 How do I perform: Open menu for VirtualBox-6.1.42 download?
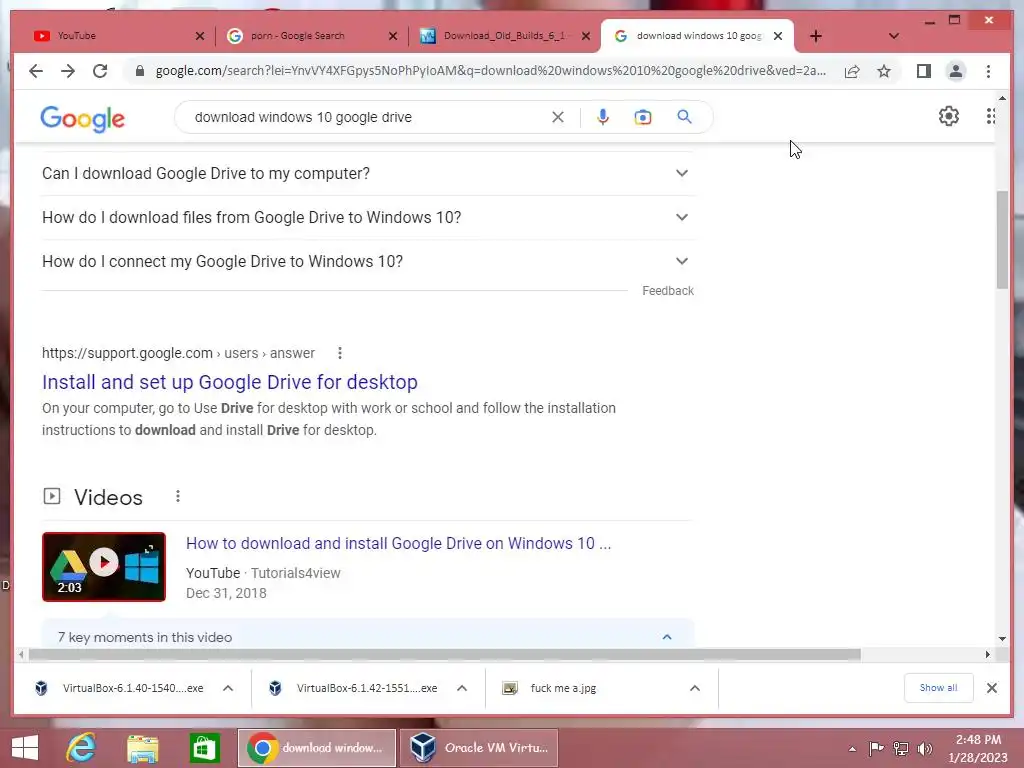point(462,688)
